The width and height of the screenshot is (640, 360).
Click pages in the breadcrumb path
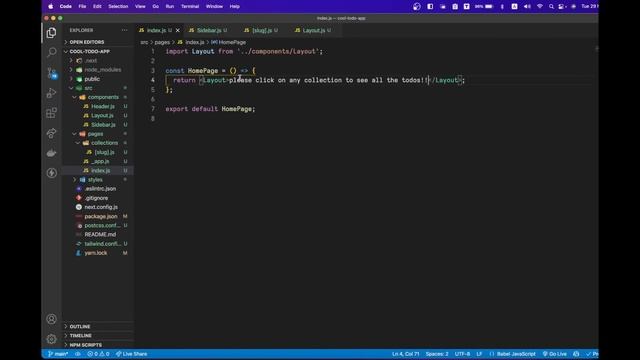click(162, 42)
